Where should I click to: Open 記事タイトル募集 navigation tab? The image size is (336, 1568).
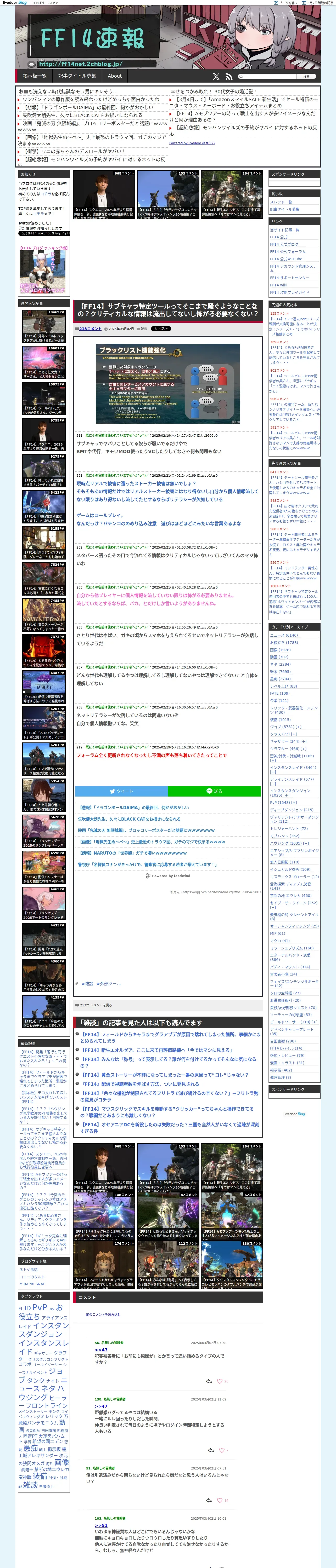(77, 76)
